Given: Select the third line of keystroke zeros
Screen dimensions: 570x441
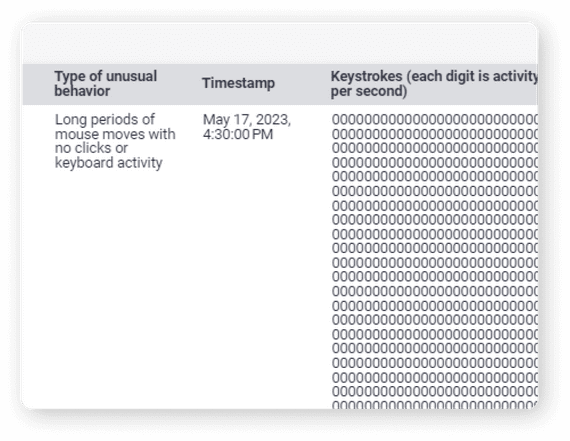Looking at the screenshot, I should click(x=434, y=148).
